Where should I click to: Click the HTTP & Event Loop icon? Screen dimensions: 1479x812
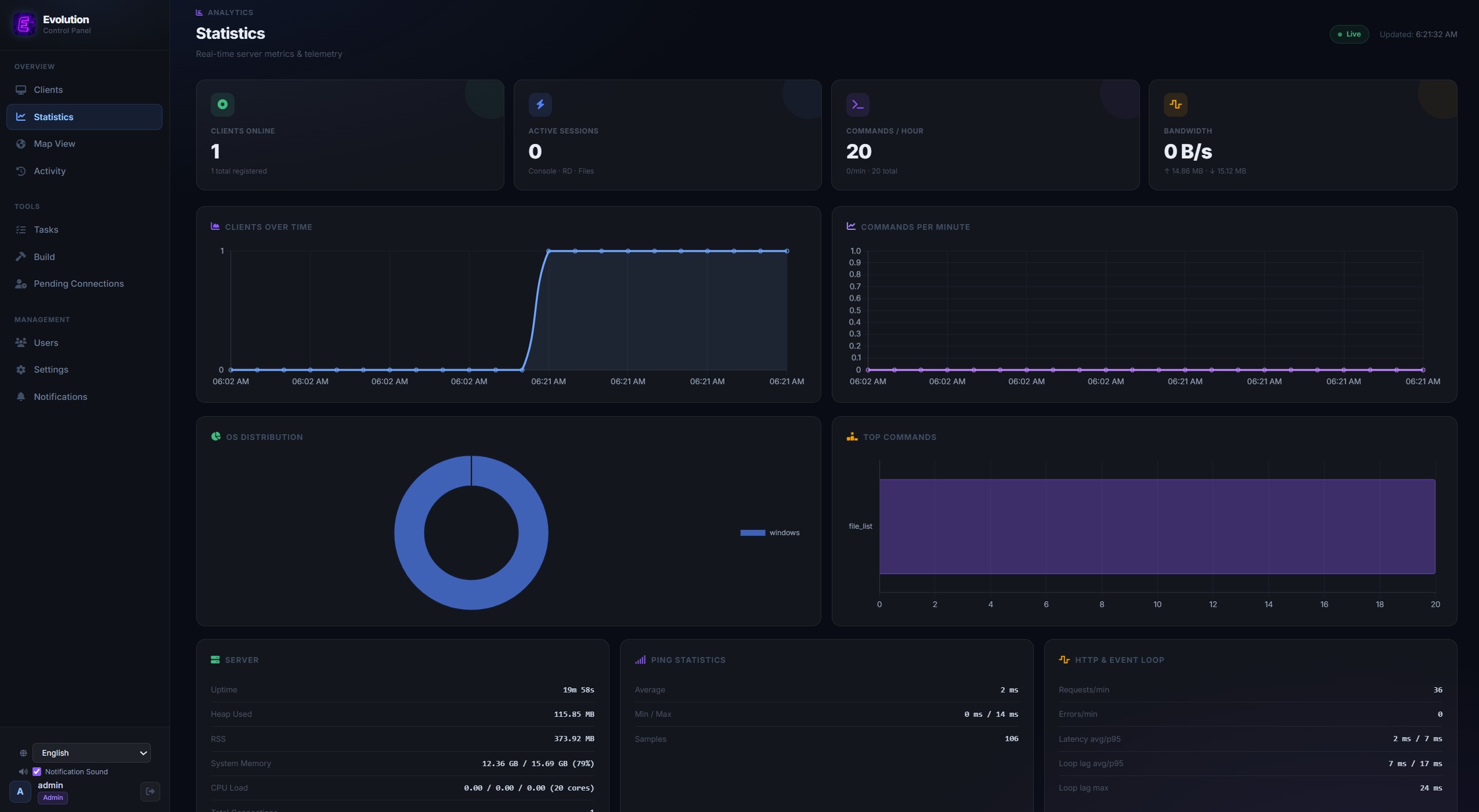[1064, 660]
